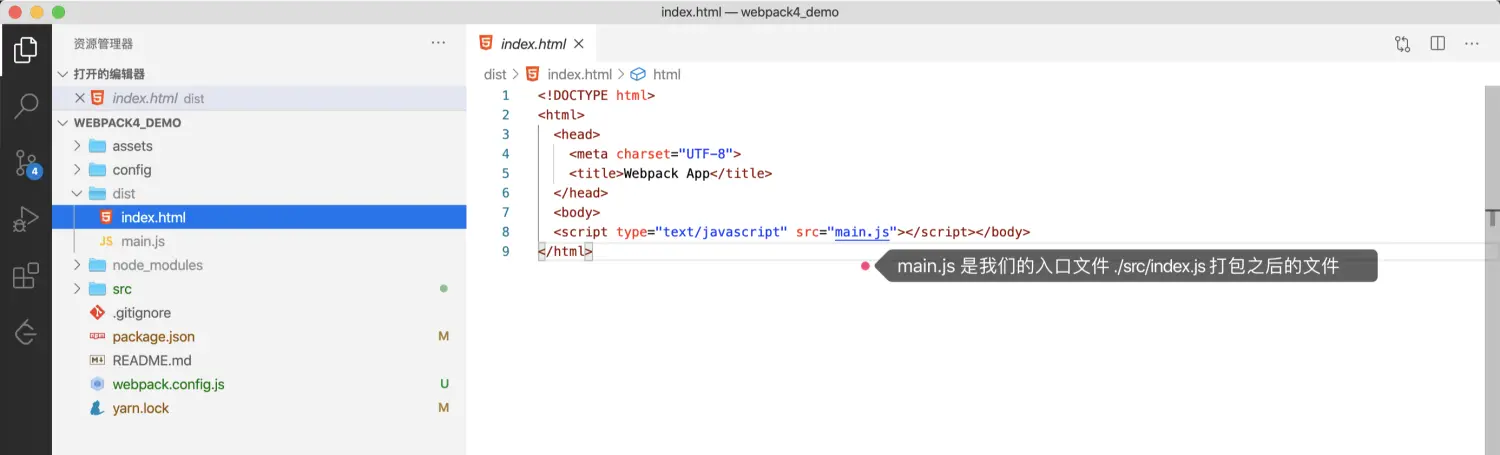Open webpack.config.js file
The width and height of the screenshot is (1500, 455).
[x=260, y=384]
